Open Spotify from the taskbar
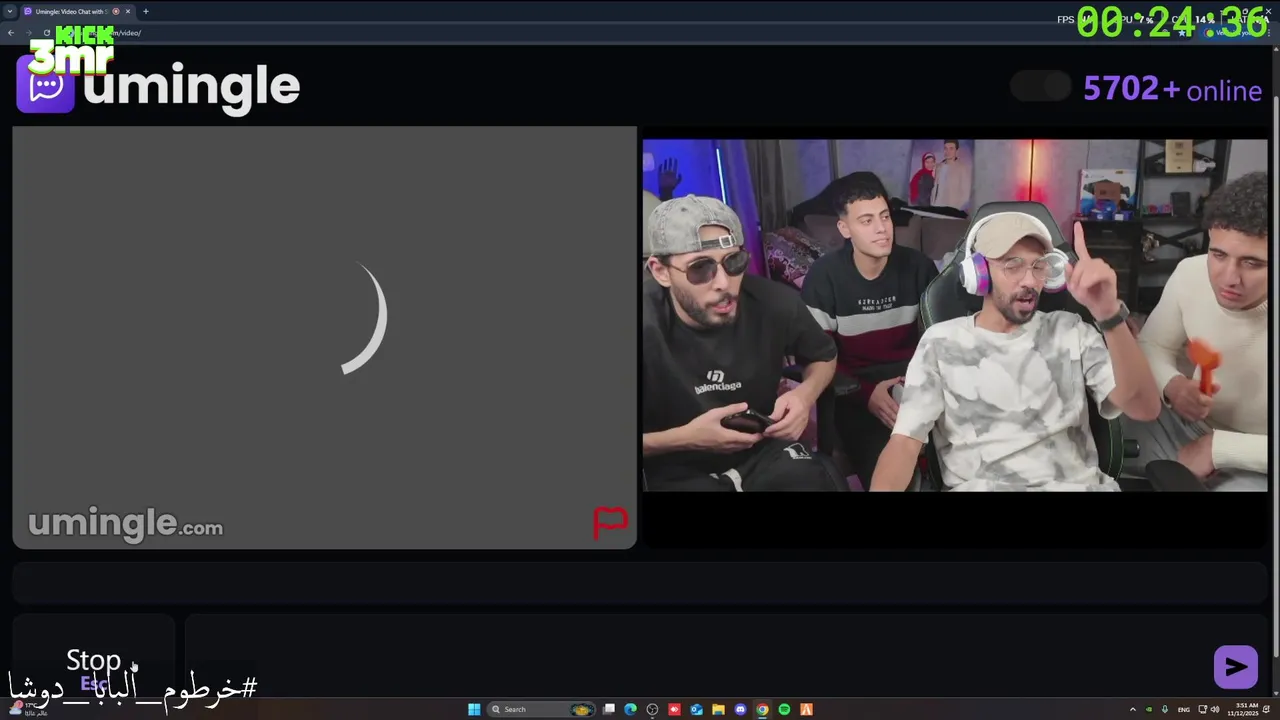This screenshot has height=720, width=1280. tap(784, 709)
